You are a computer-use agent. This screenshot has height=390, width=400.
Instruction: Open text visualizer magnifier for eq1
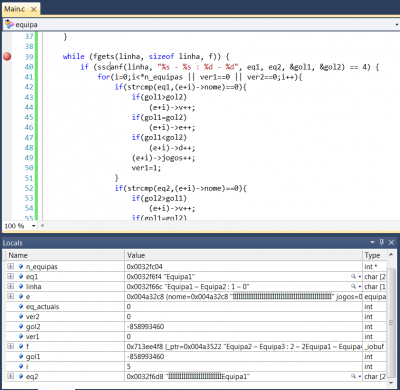[x=353, y=276]
